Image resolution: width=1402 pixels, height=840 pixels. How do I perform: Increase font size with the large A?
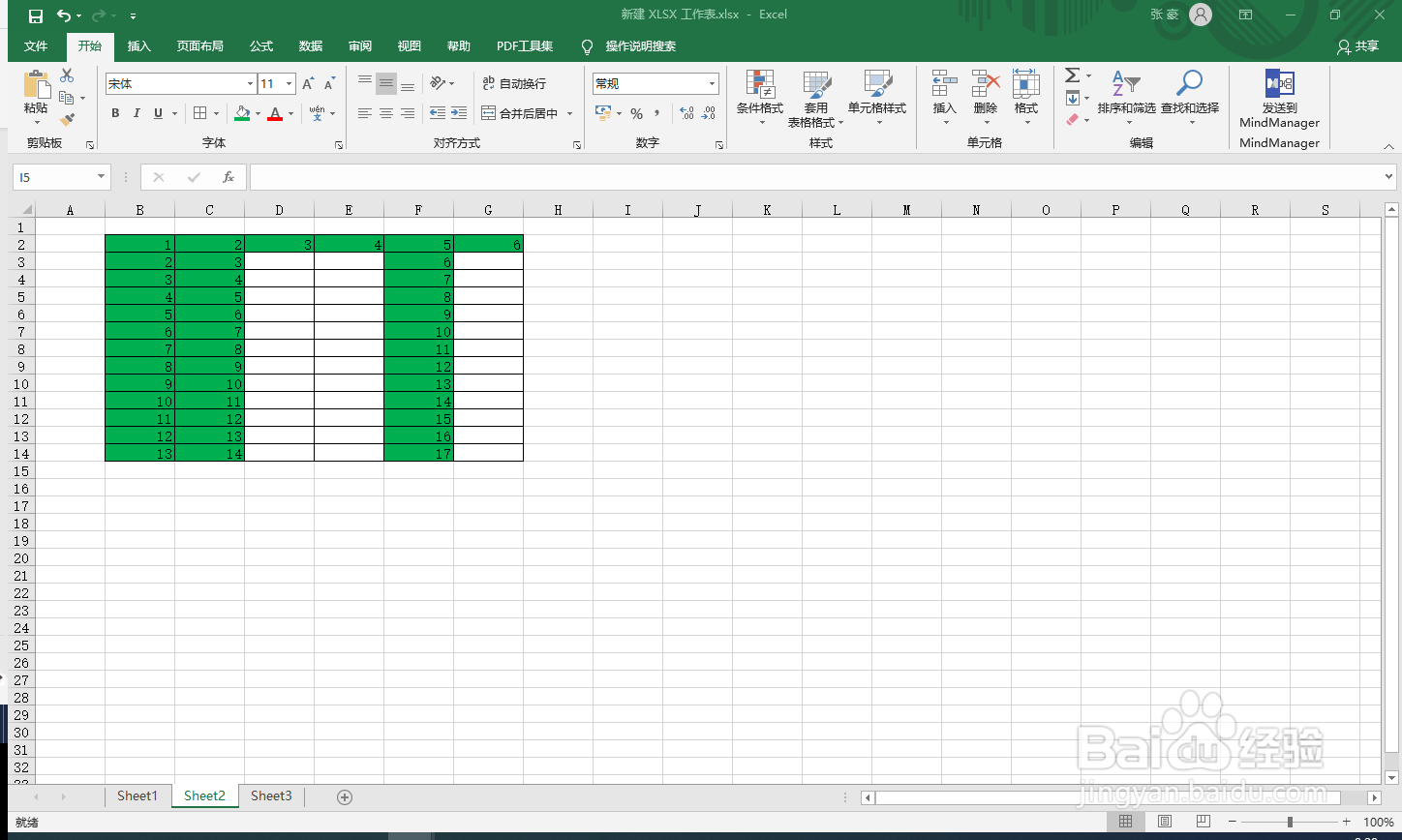point(308,84)
